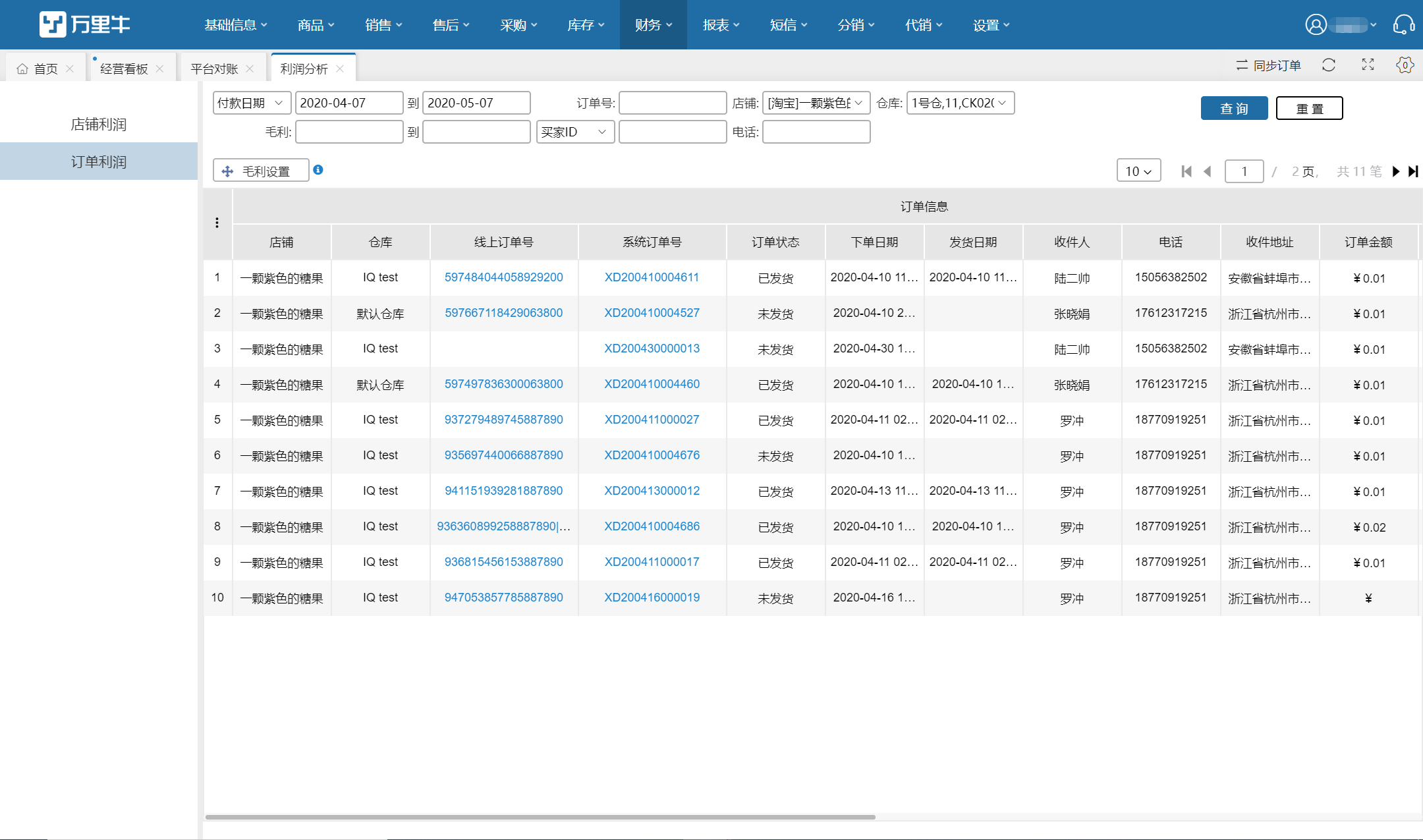Open the 设置 menu
The width and height of the screenshot is (1423, 840).
click(991, 25)
